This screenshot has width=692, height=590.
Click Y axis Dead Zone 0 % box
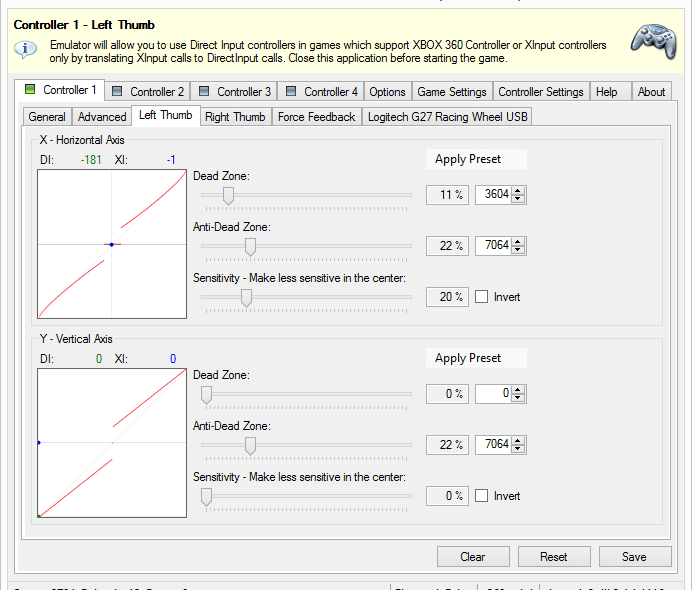(447, 394)
